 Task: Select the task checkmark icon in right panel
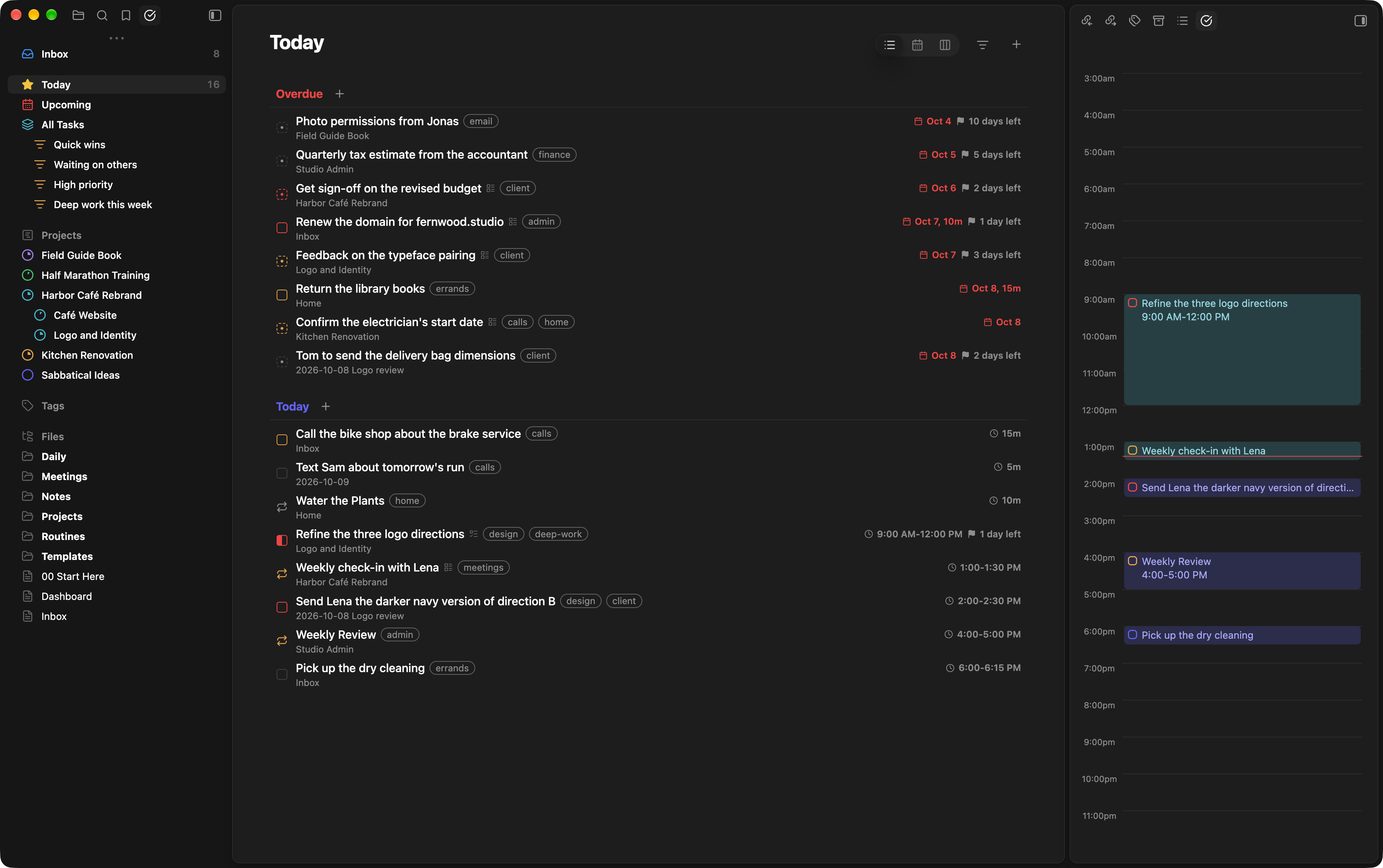(1206, 21)
